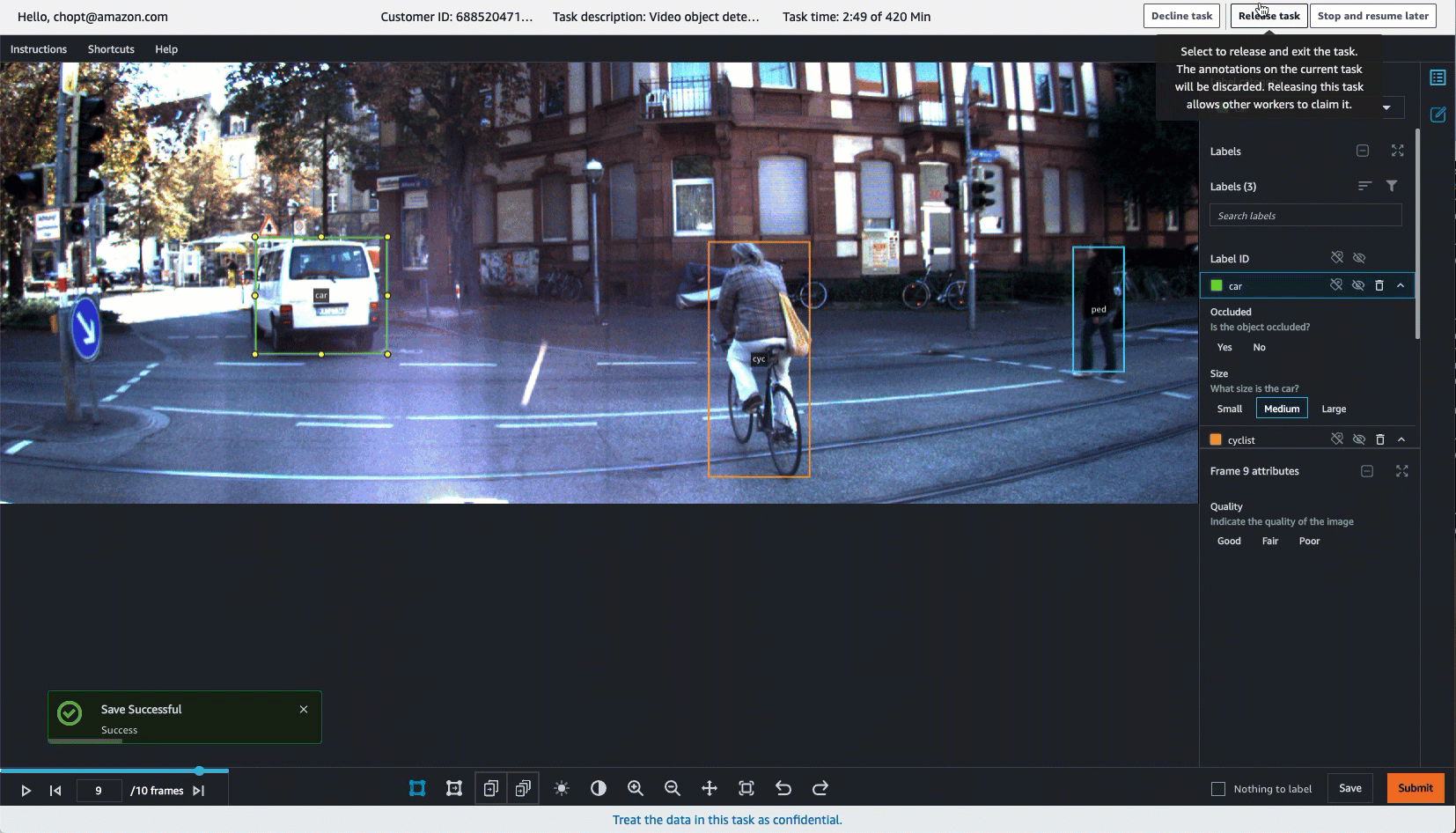The height and width of the screenshot is (833, 1456).
Task: Zoom in on the video frame
Action: (x=636, y=788)
